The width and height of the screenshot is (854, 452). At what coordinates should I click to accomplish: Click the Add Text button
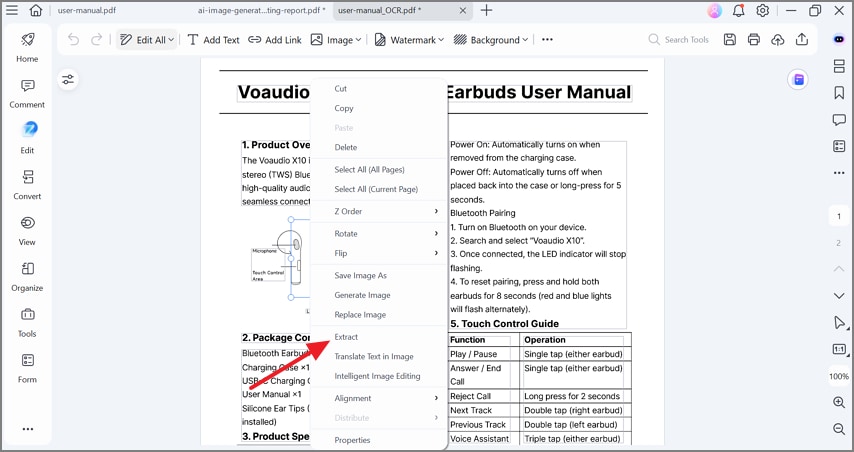click(x=214, y=40)
